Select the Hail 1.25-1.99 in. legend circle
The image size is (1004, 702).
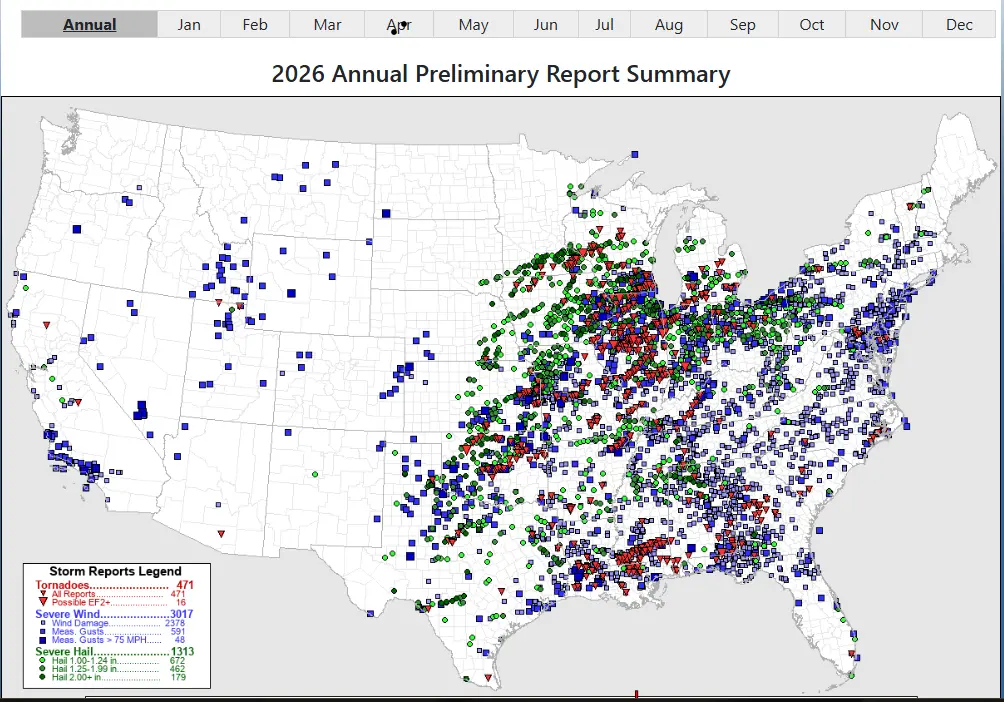click(x=41, y=669)
